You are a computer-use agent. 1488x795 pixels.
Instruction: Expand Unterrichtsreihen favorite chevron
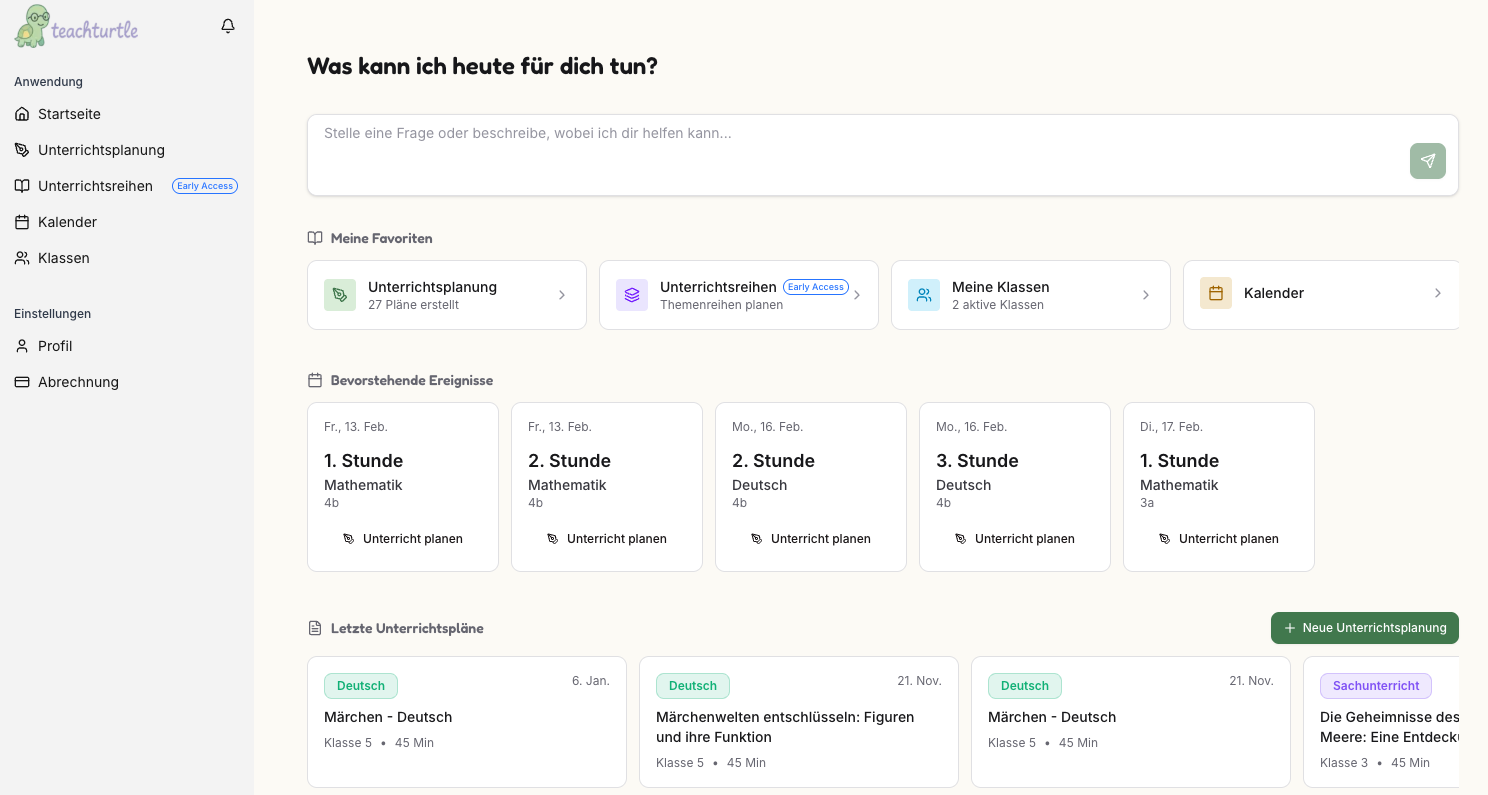[x=857, y=295]
